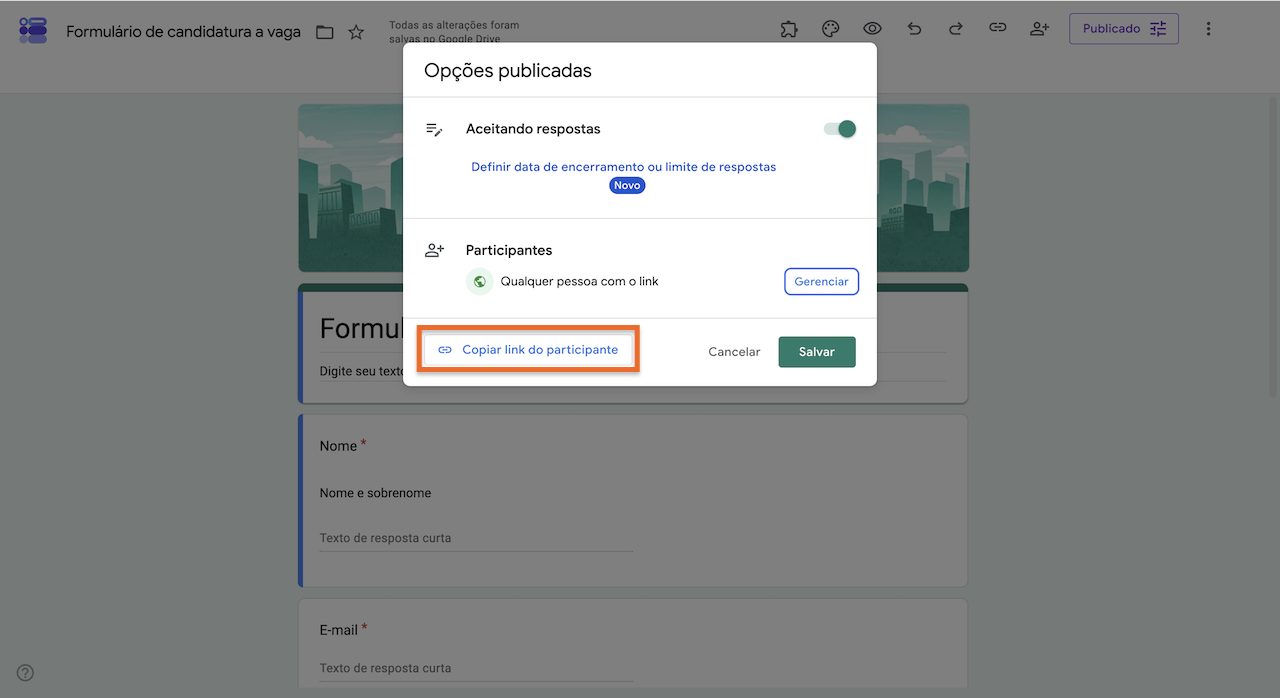Click the copy link icon in toolbar
1280x698 pixels.
(x=997, y=29)
